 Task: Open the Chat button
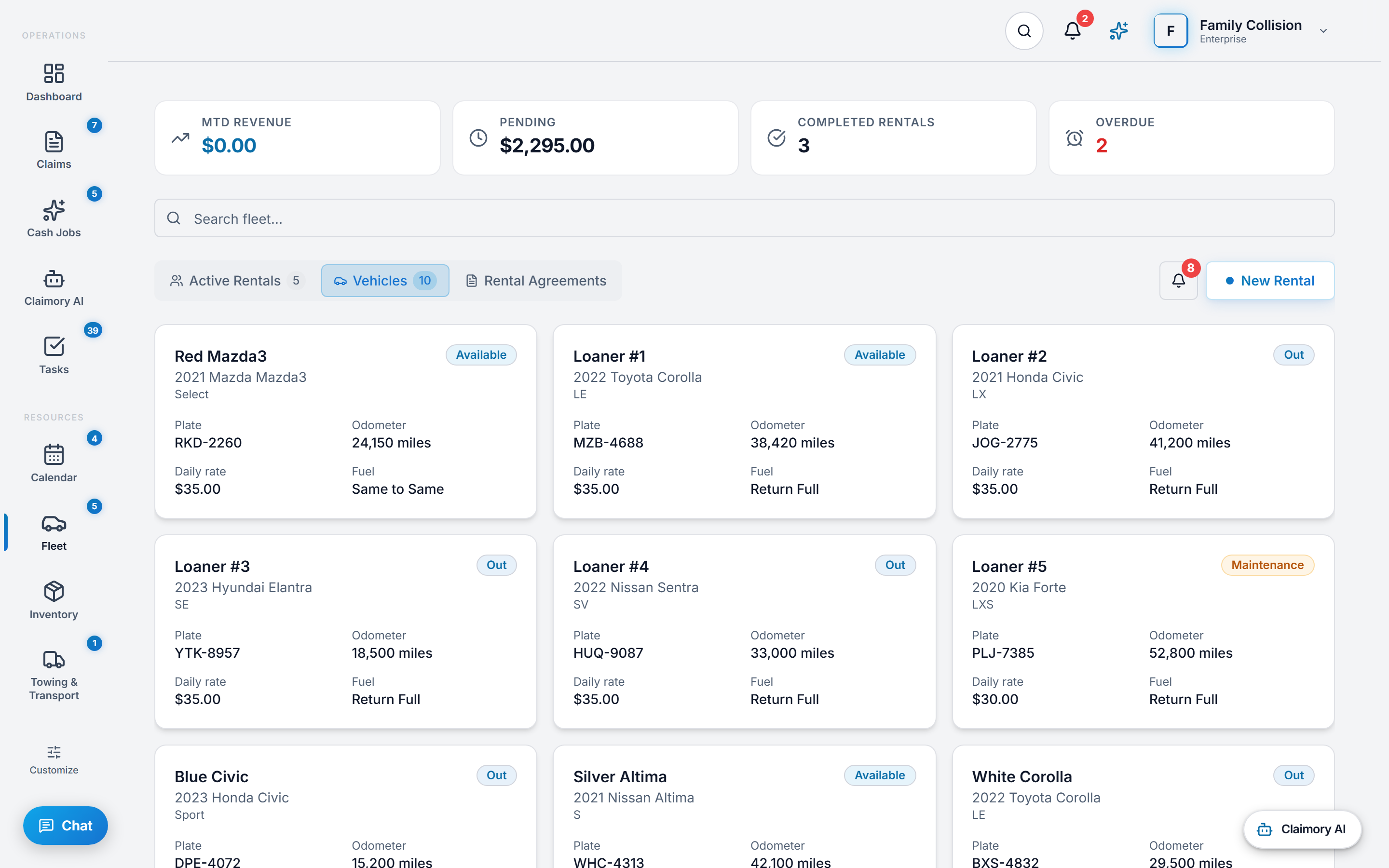point(66,825)
